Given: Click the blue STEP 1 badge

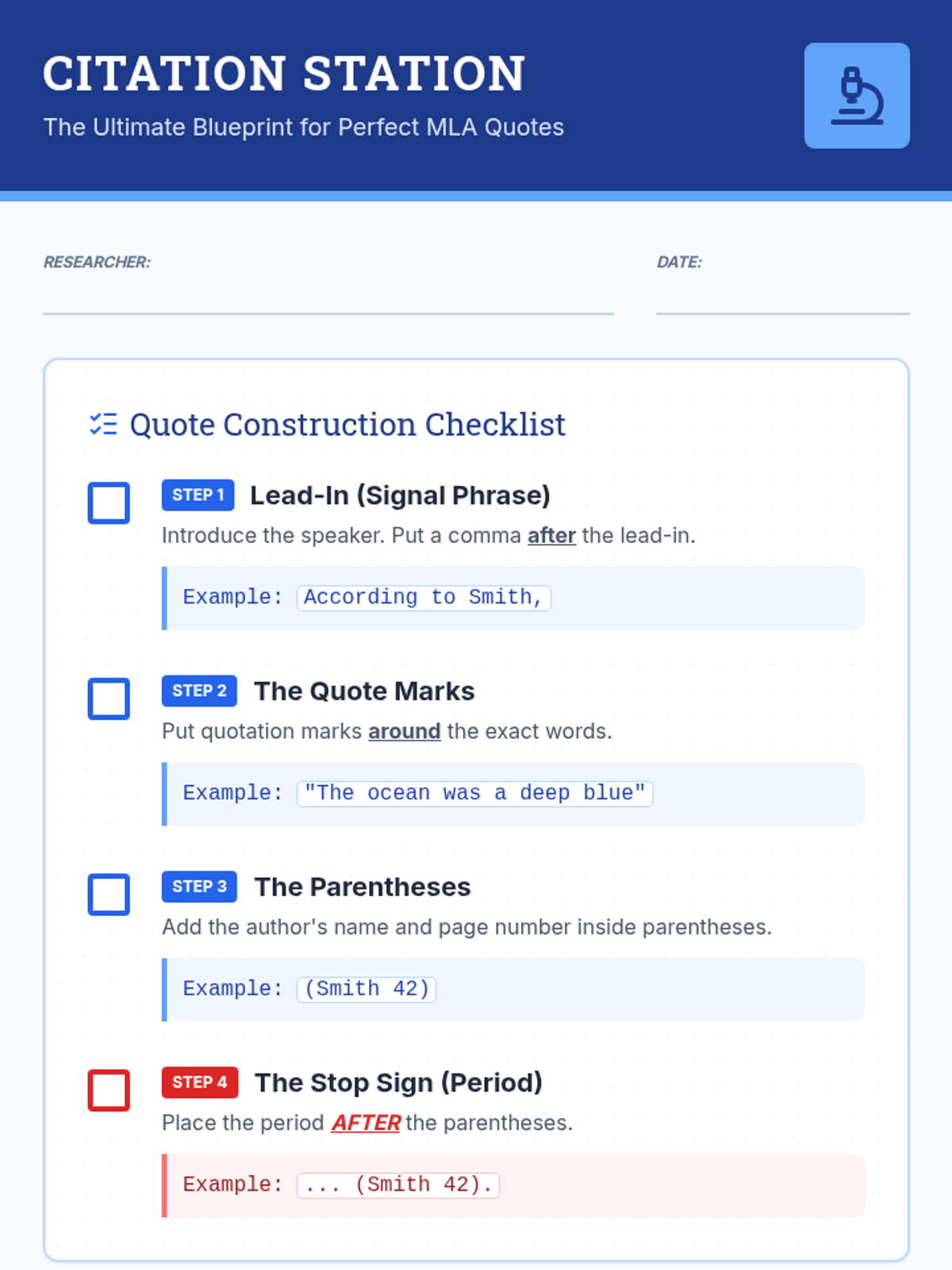Looking at the screenshot, I should (198, 495).
